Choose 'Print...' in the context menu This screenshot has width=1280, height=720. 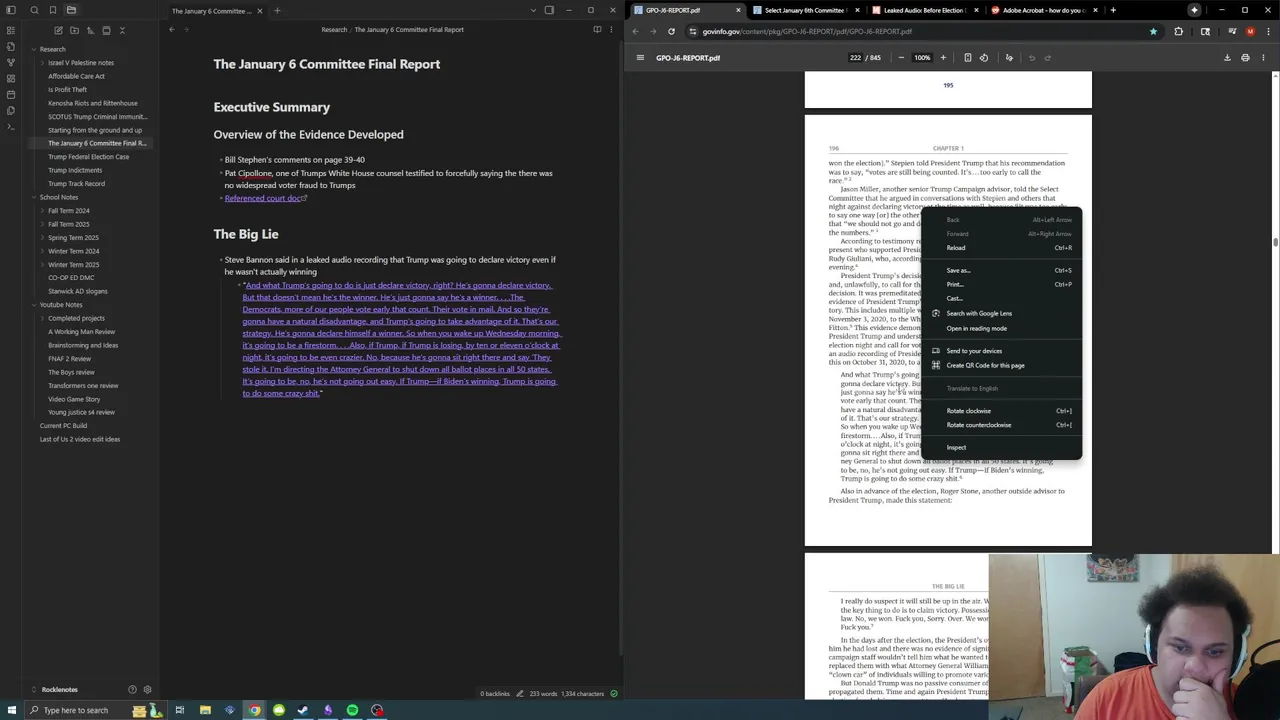tap(1001, 285)
